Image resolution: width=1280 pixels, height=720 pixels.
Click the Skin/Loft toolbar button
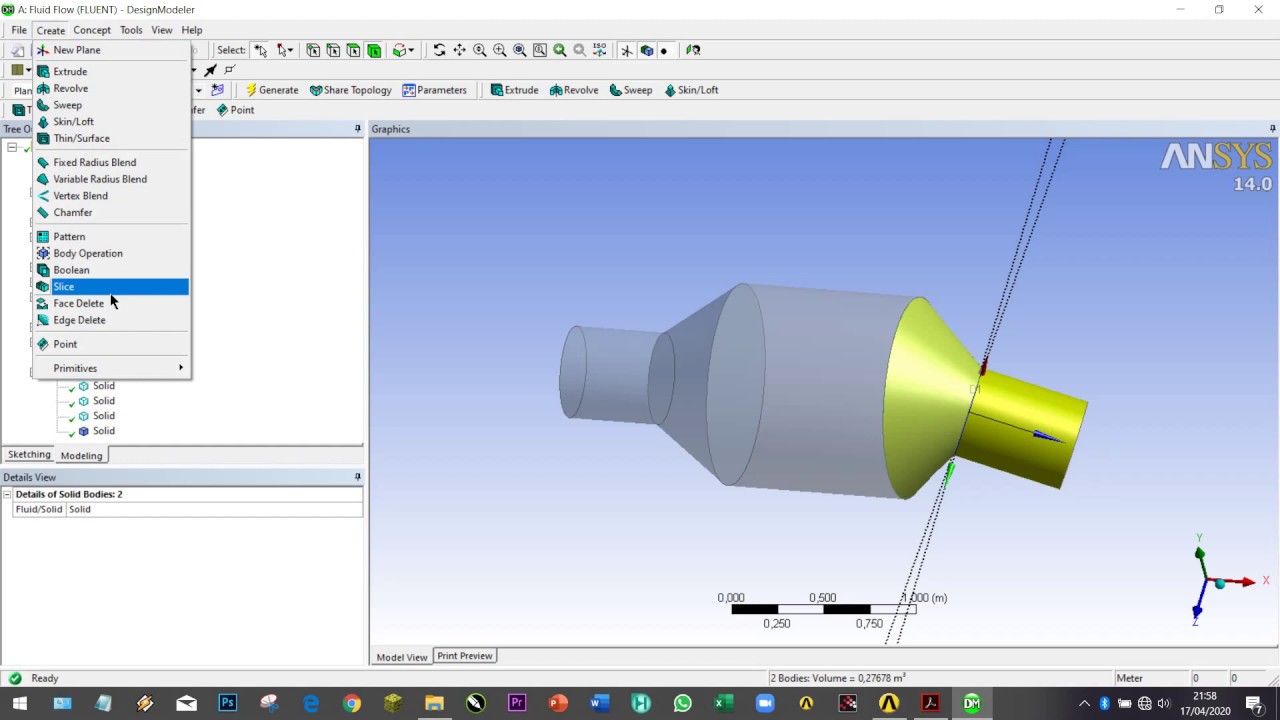coord(692,90)
